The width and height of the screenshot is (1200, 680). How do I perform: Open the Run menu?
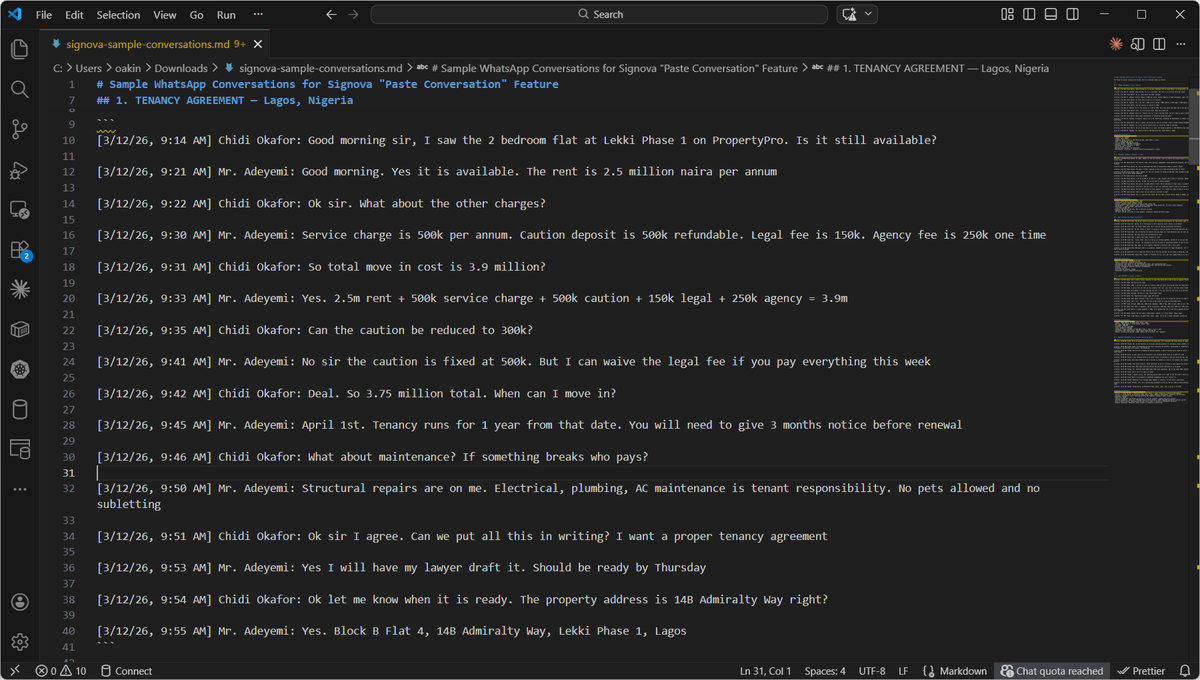pyautogui.click(x=226, y=14)
